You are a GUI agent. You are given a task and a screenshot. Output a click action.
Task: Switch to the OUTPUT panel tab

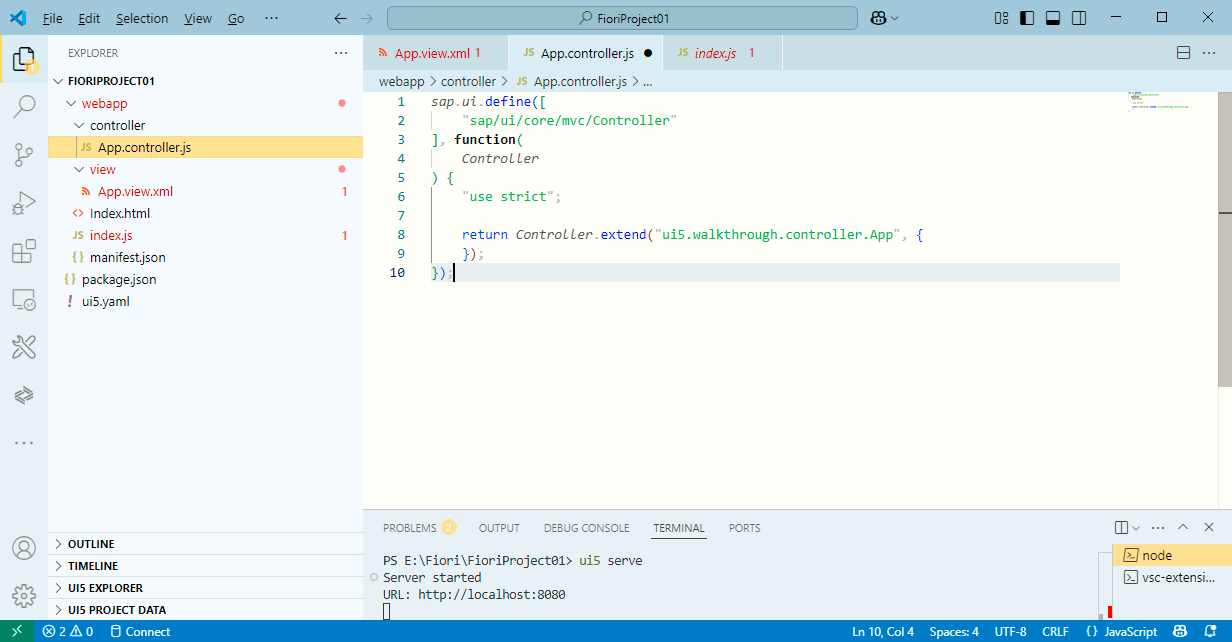coord(499,528)
